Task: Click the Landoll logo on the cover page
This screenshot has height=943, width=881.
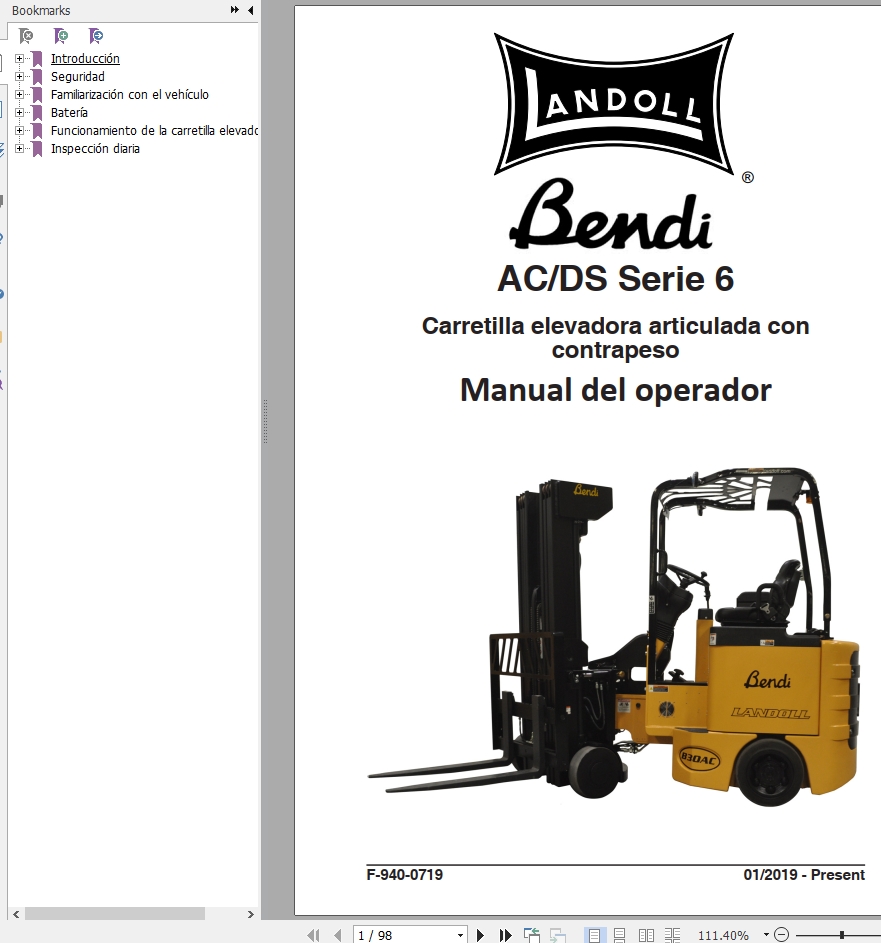Action: [615, 104]
